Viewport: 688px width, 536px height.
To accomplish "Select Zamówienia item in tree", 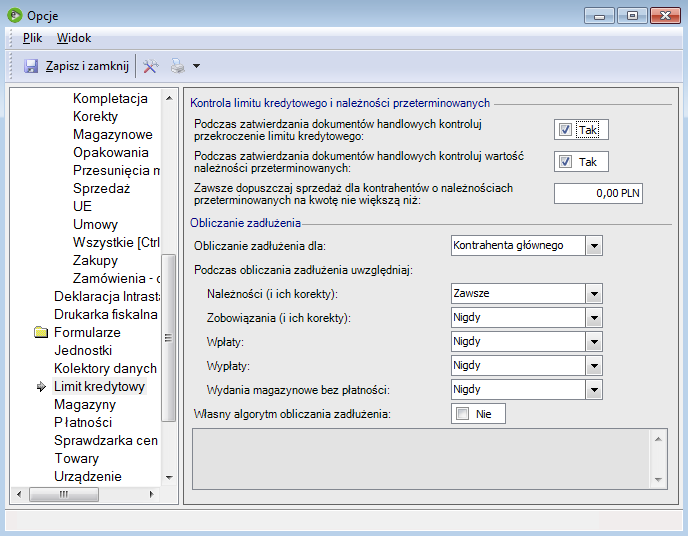I will click(116, 279).
